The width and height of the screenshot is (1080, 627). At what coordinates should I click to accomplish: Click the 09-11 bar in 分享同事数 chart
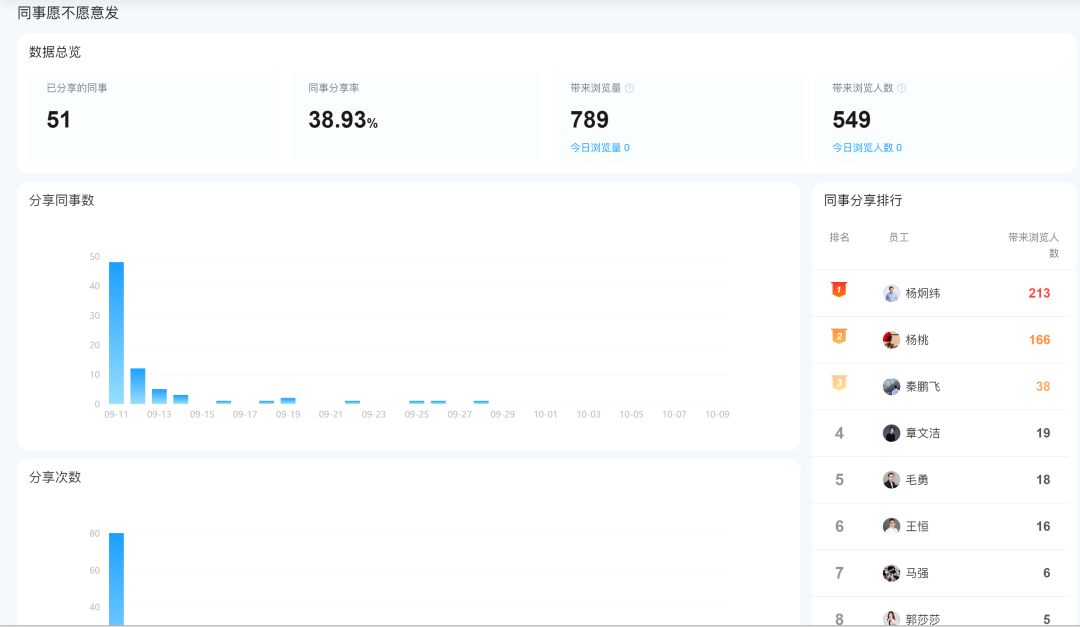click(x=116, y=333)
